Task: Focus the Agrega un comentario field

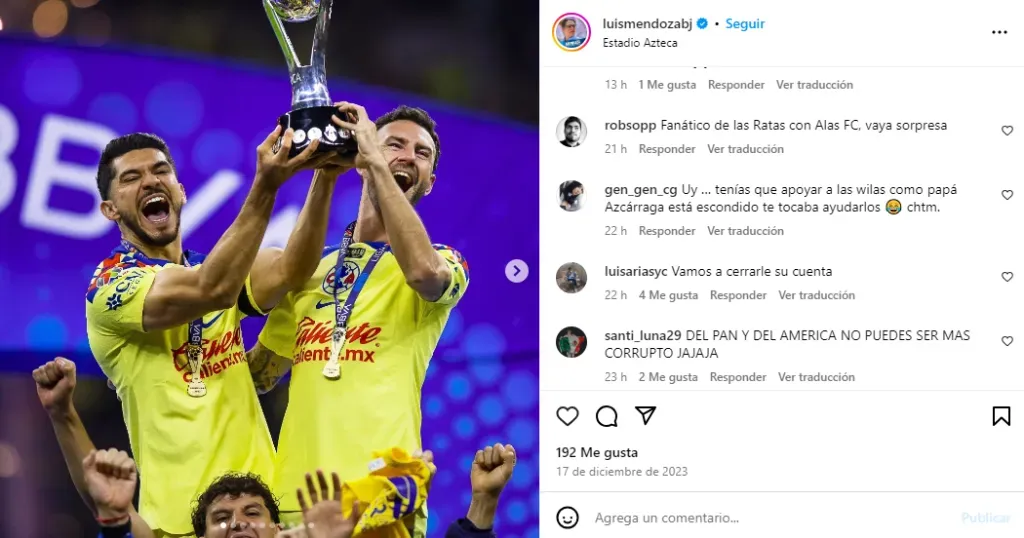Action: pyautogui.click(x=771, y=518)
